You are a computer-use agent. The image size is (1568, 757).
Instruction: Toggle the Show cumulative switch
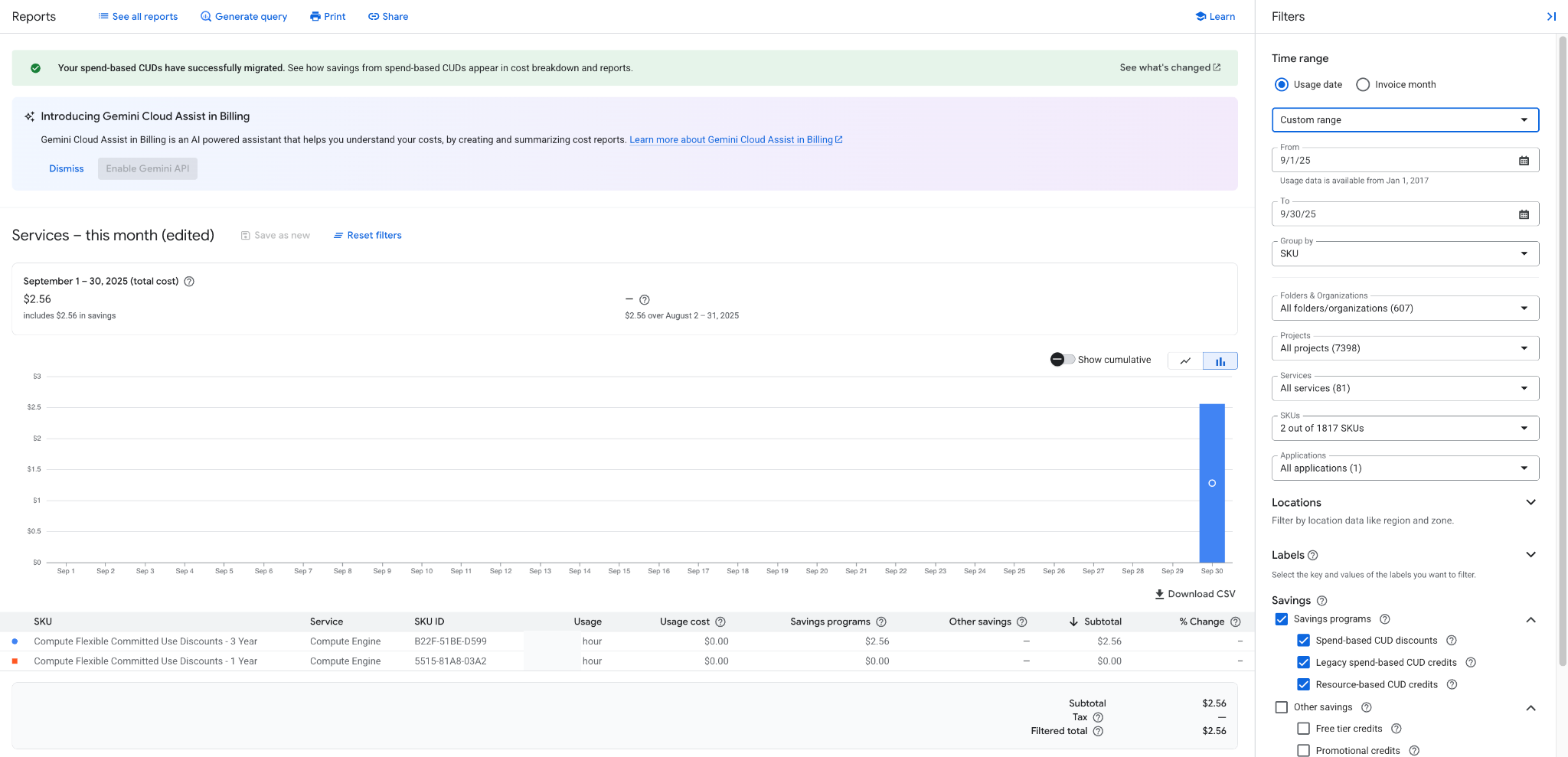tap(1061, 359)
